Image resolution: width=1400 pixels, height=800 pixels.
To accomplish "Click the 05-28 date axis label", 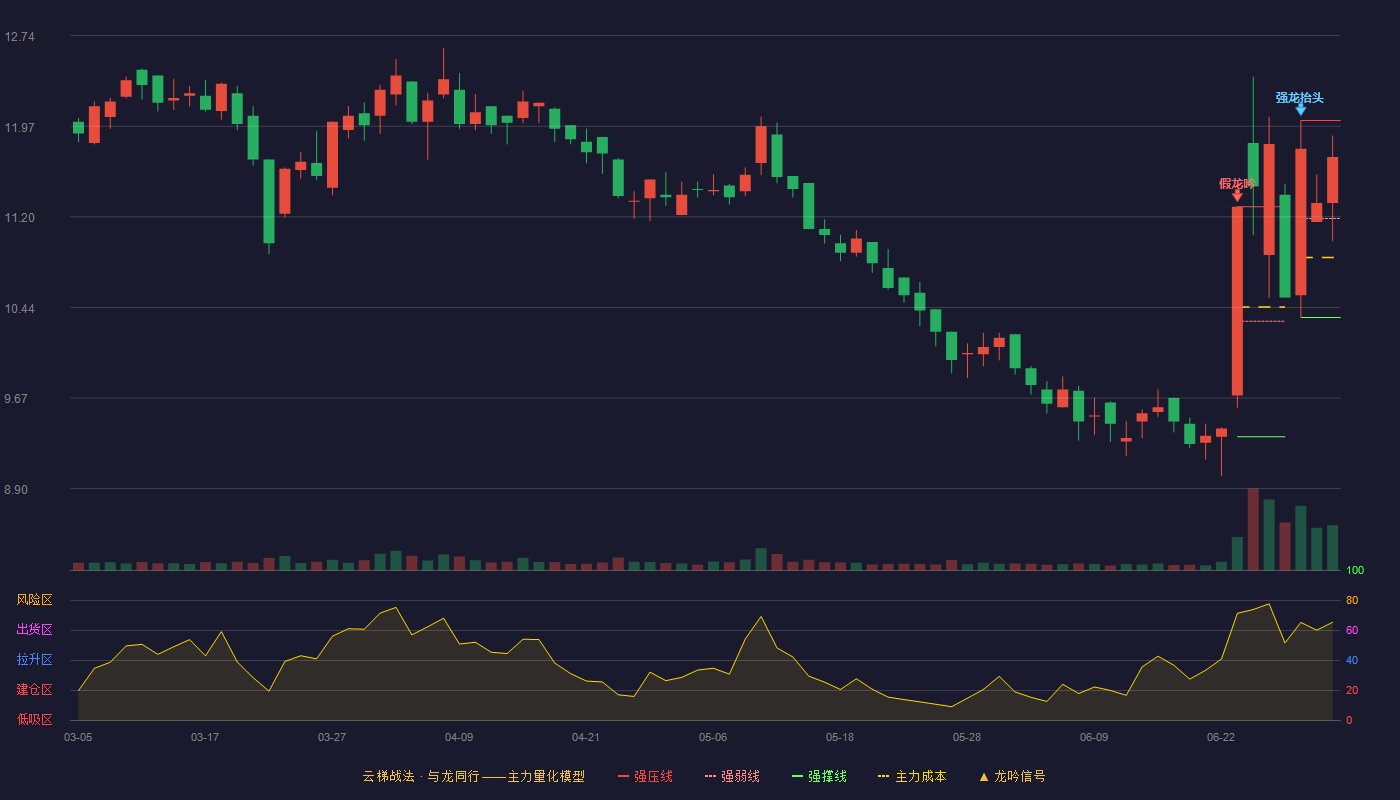I will (x=967, y=737).
